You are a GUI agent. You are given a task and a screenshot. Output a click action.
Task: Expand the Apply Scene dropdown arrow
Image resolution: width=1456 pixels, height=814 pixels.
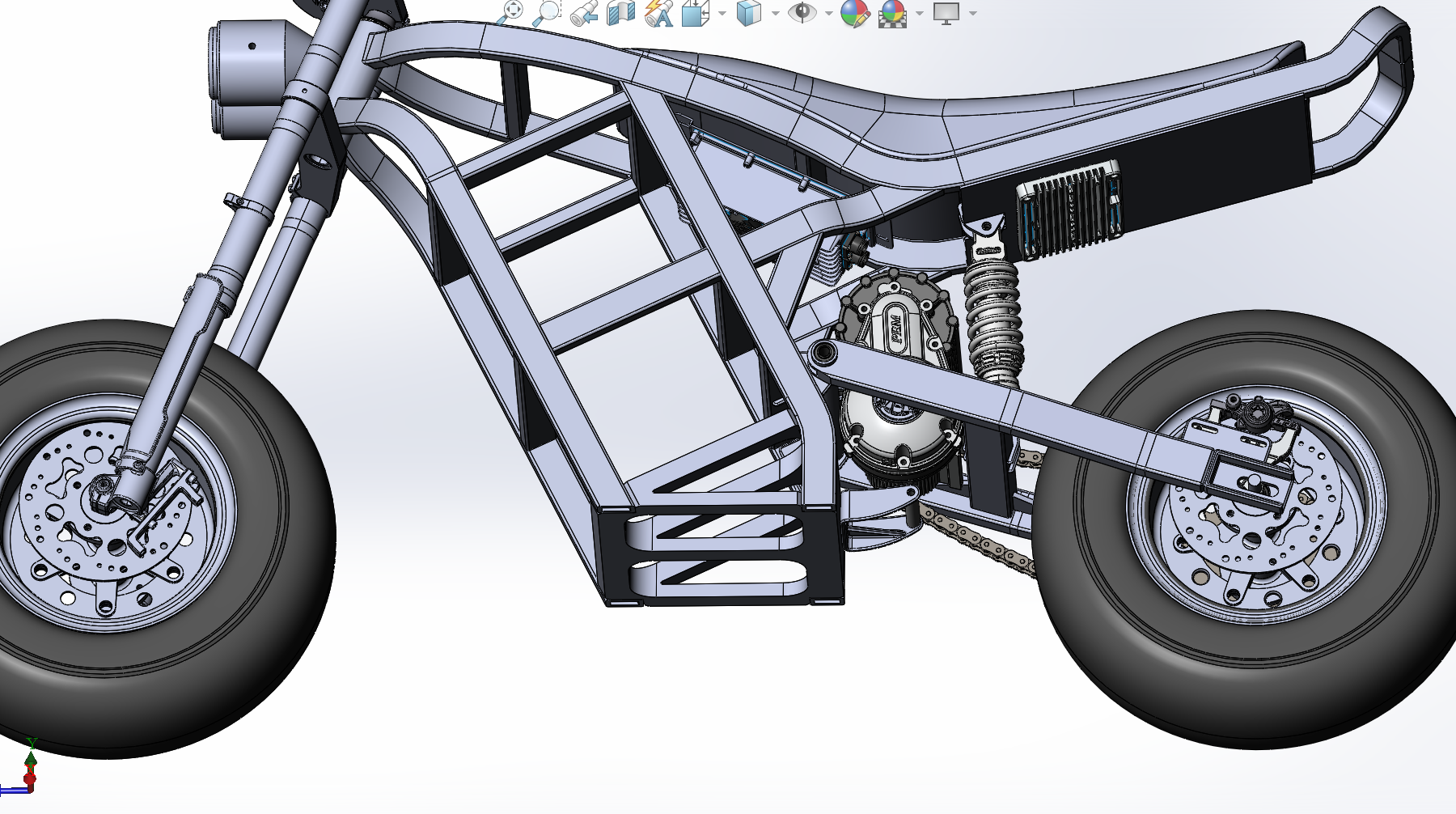click(x=919, y=14)
